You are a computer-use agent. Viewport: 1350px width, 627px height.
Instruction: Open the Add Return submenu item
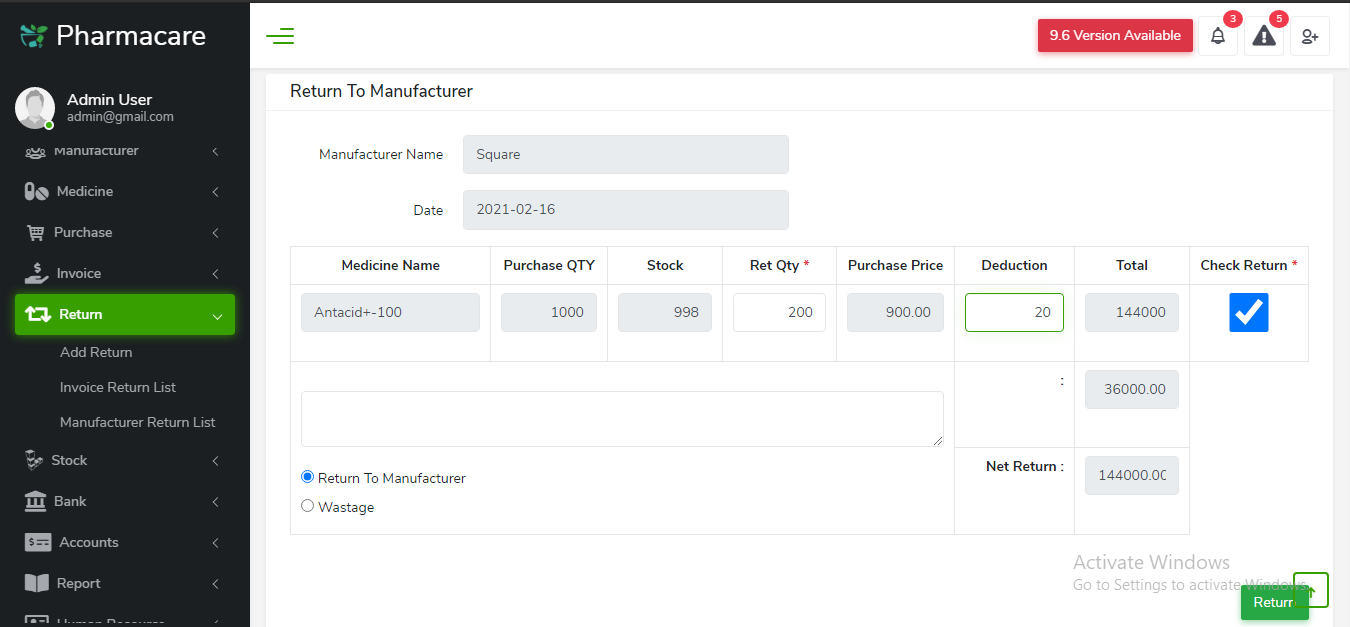point(96,352)
